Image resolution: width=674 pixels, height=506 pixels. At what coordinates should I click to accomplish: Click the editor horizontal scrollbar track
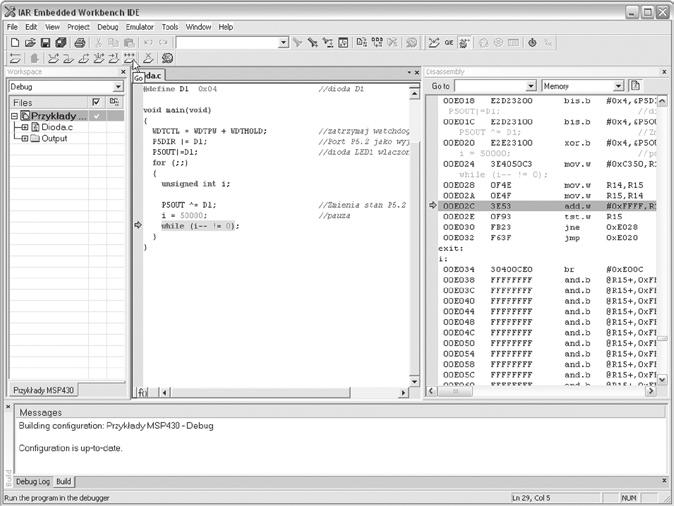point(285,392)
